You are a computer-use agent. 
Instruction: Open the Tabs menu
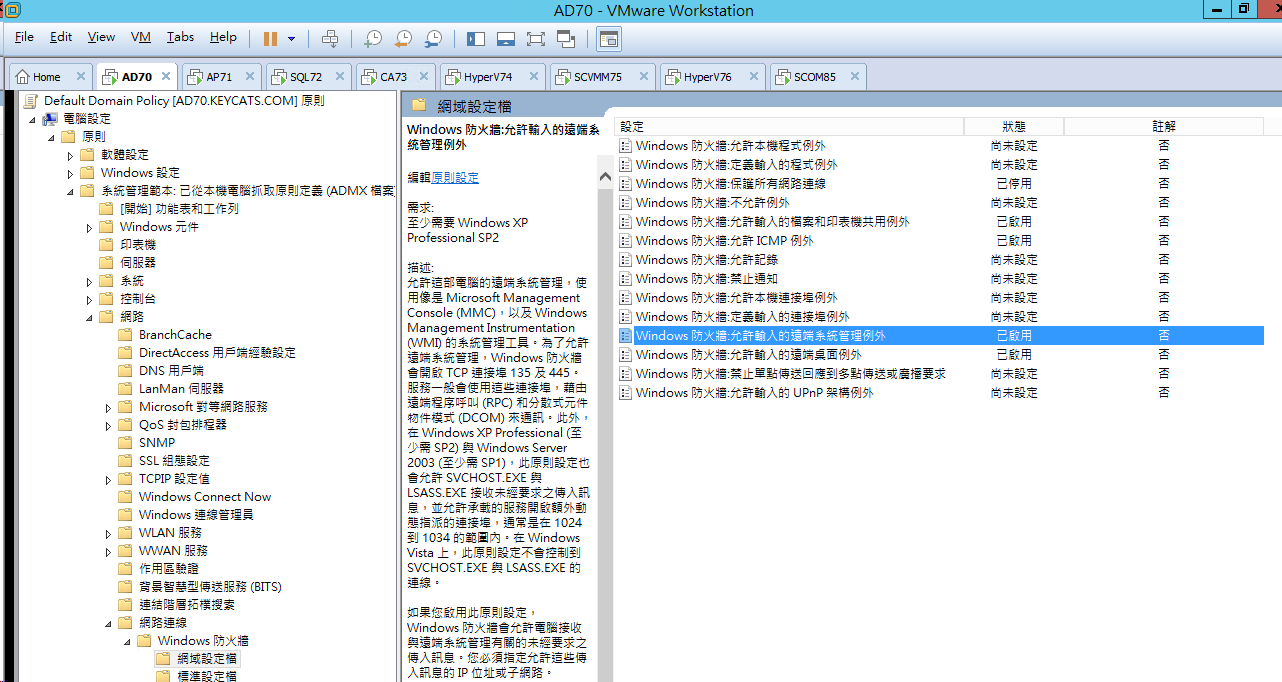180,37
